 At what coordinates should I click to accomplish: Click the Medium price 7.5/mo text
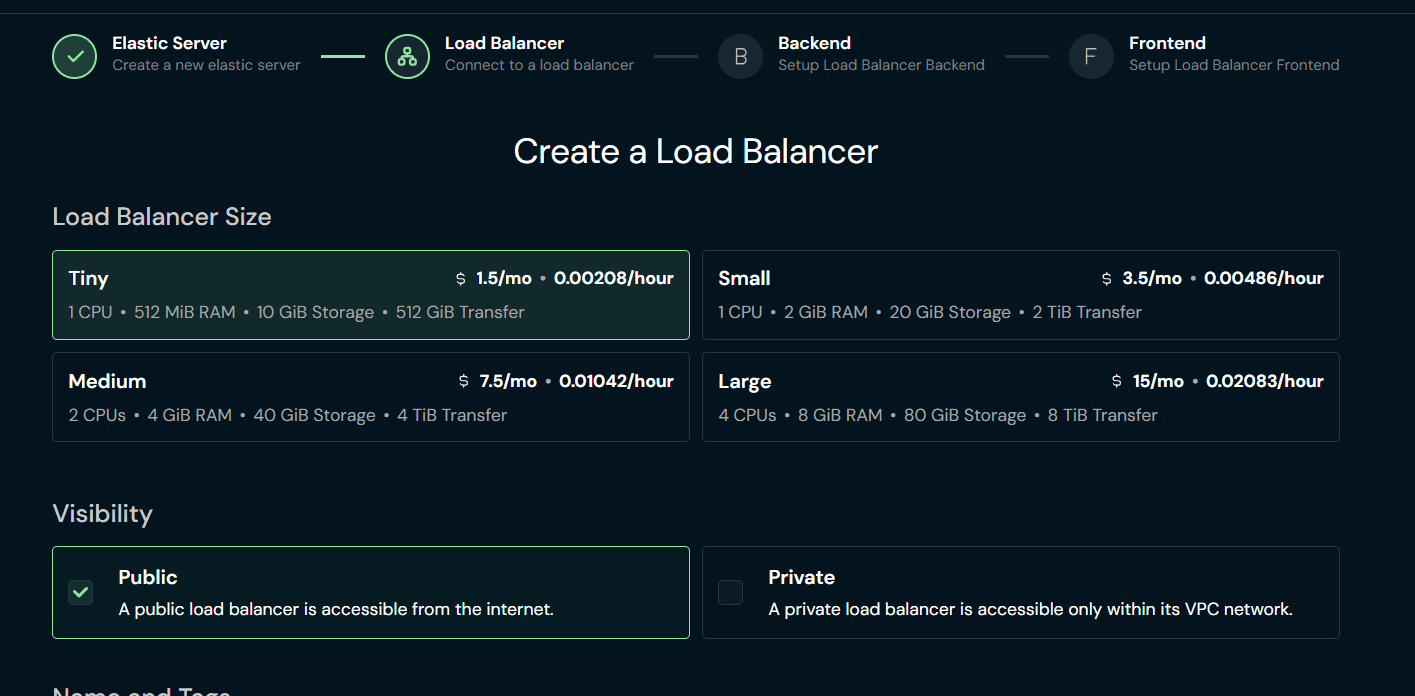508,381
